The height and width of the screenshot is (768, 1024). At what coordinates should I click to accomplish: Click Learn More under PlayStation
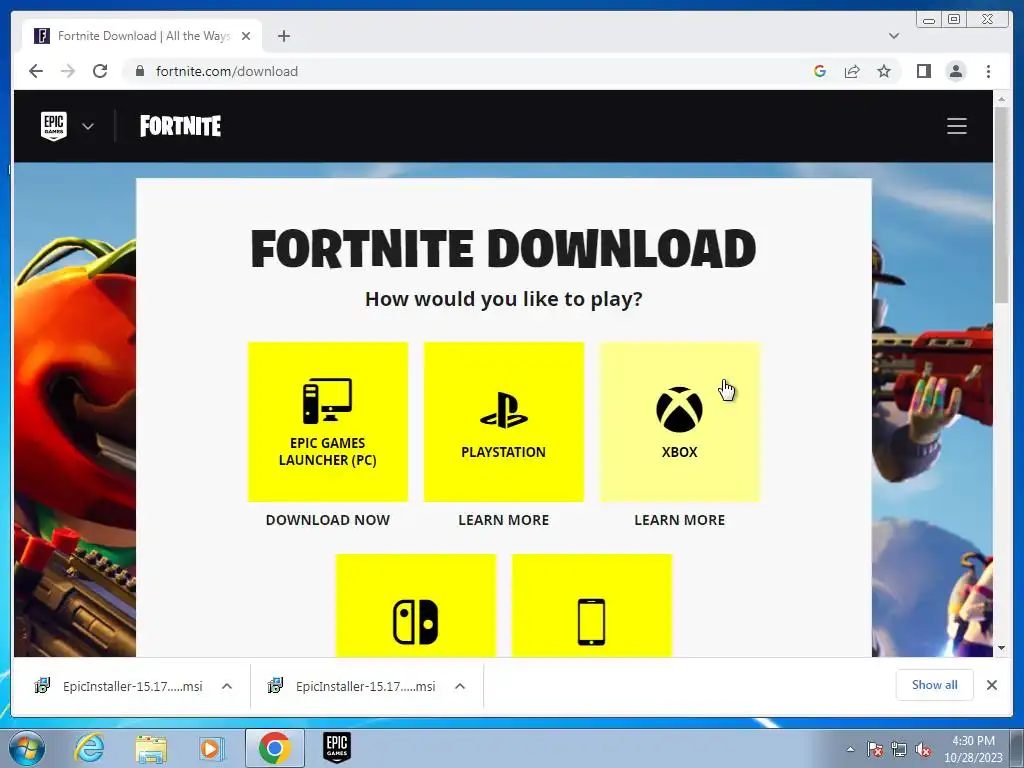click(x=504, y=520)
